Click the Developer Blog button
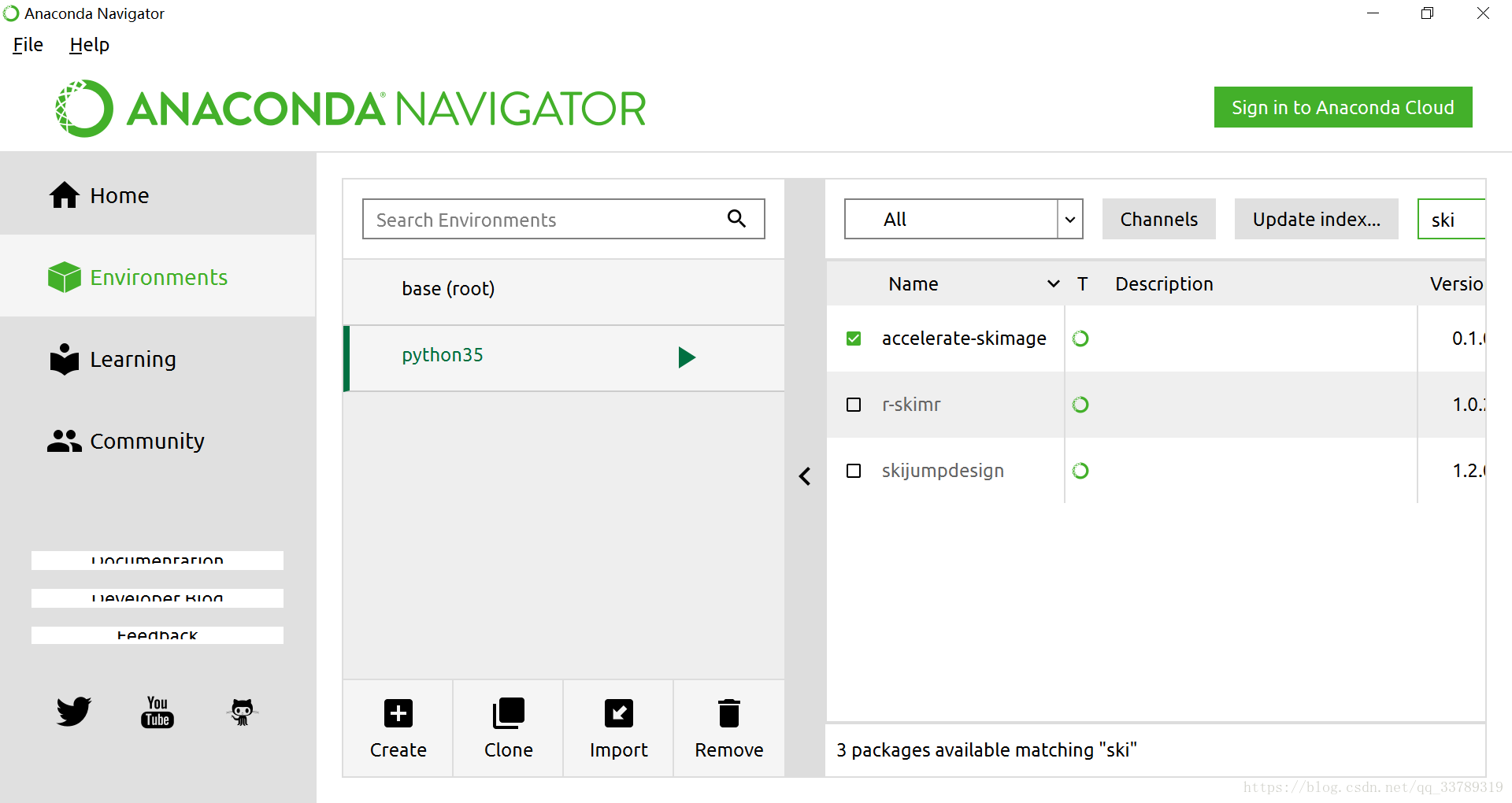Screen dimensions: 1512x803 coord(157,598)
